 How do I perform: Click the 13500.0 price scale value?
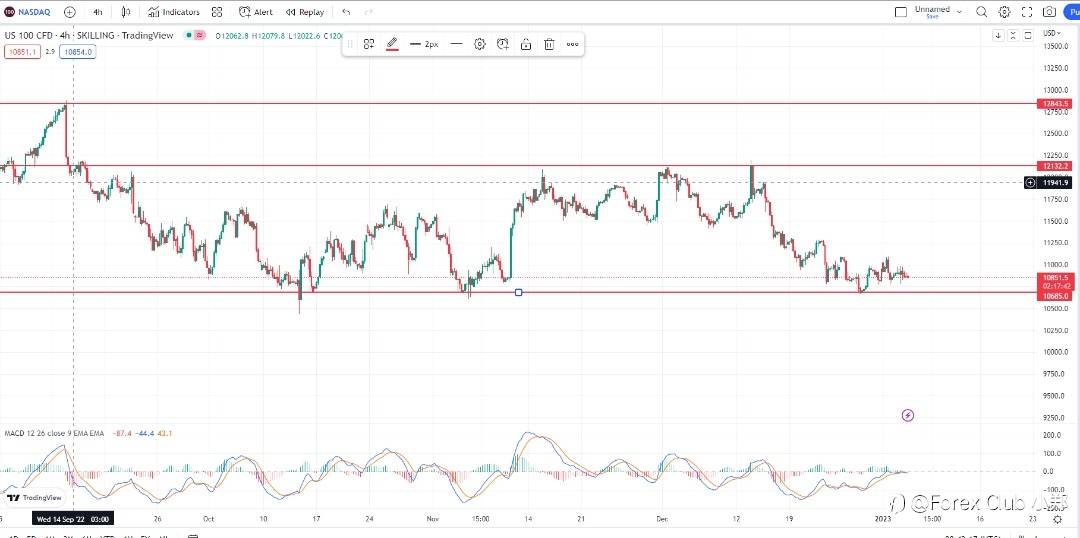point(1055,46)
